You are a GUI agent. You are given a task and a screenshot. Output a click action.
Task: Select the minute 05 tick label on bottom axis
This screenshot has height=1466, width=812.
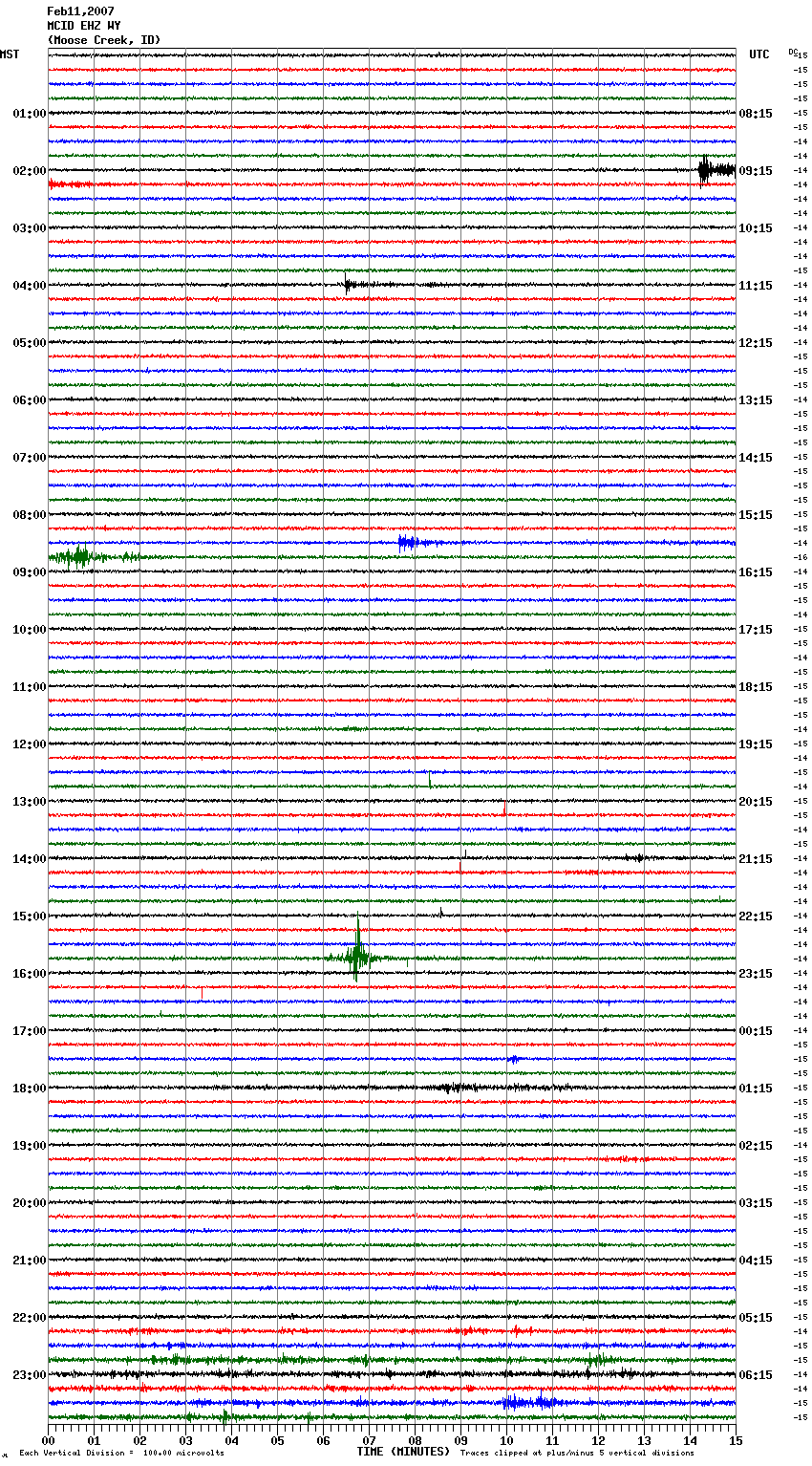coord(277,1440)
